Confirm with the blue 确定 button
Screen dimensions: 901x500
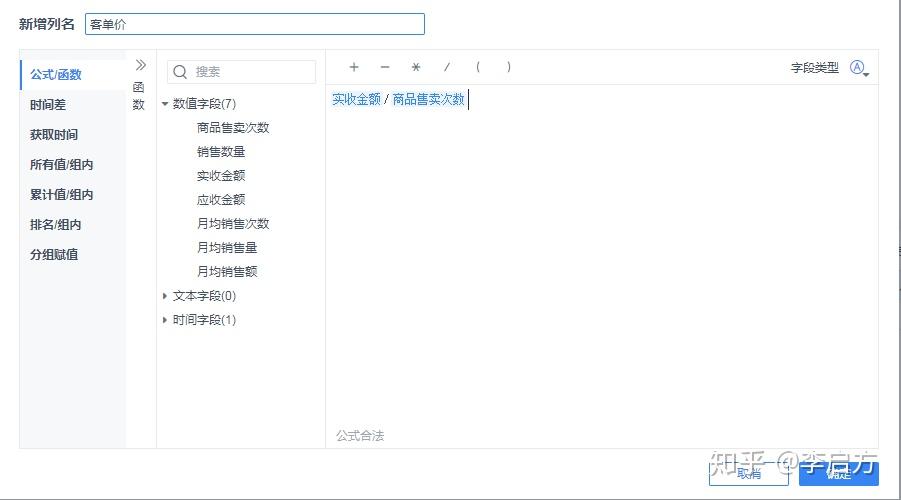click(838, 474)
